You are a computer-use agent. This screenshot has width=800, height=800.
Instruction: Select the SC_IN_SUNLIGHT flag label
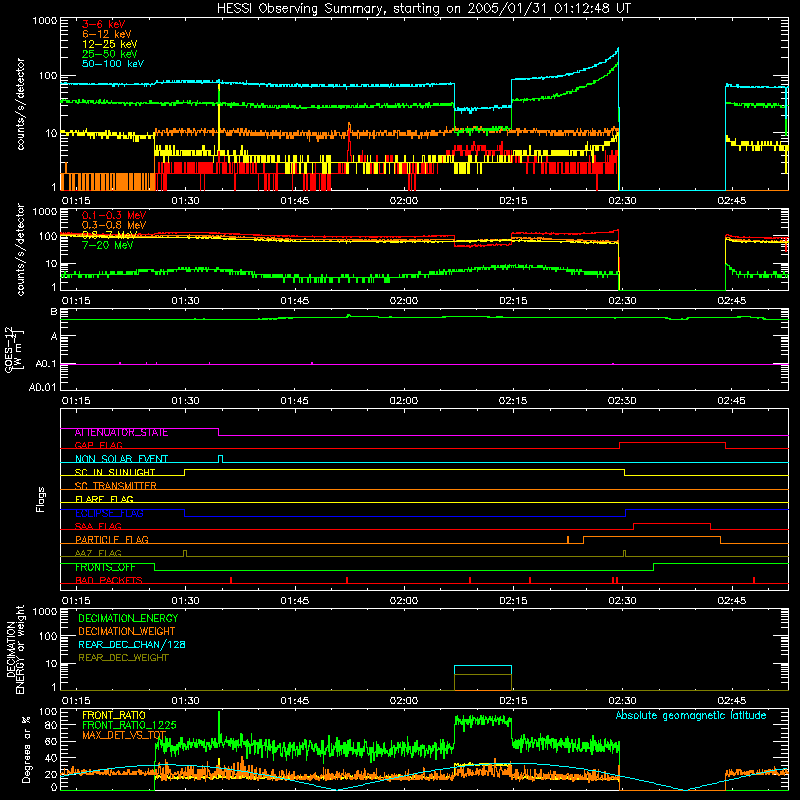(115, 472)
